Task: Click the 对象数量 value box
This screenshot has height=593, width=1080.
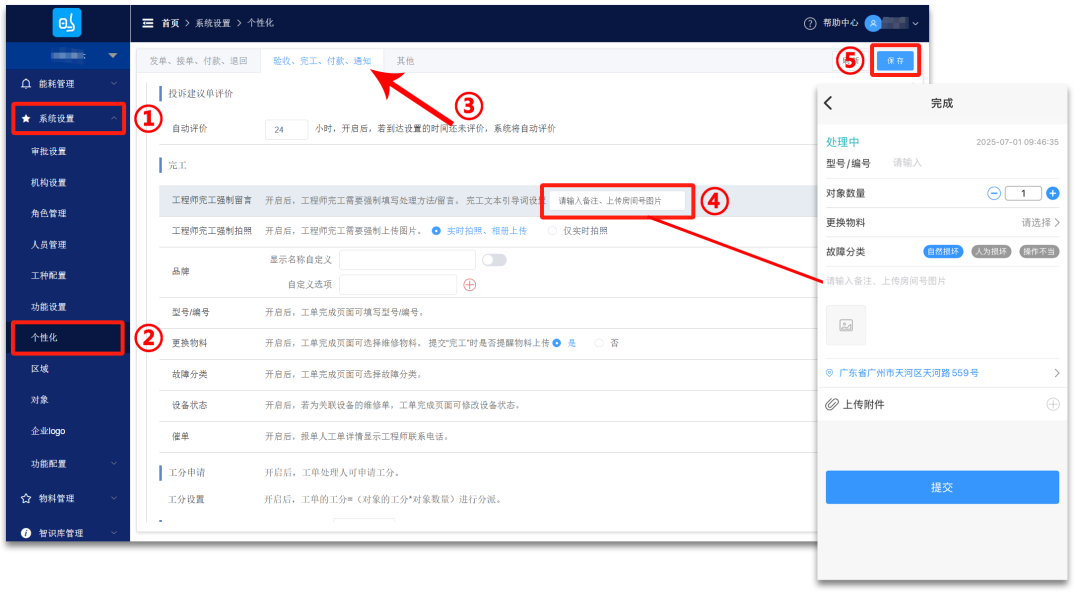Action: click(x=1023, y=194)
